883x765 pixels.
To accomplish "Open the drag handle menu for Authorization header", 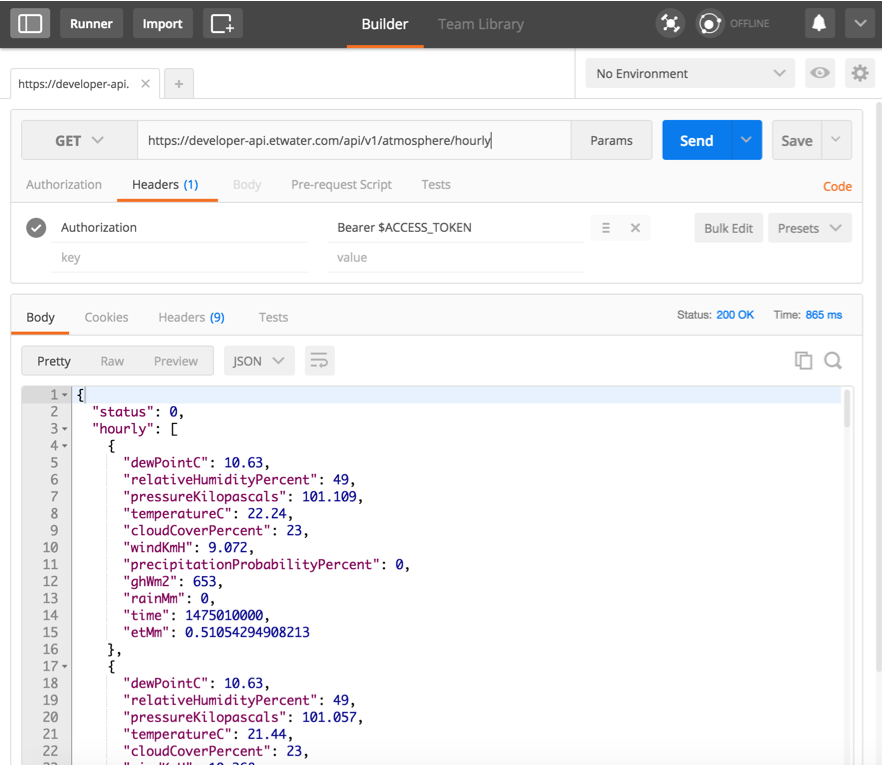I will [606, 228].
